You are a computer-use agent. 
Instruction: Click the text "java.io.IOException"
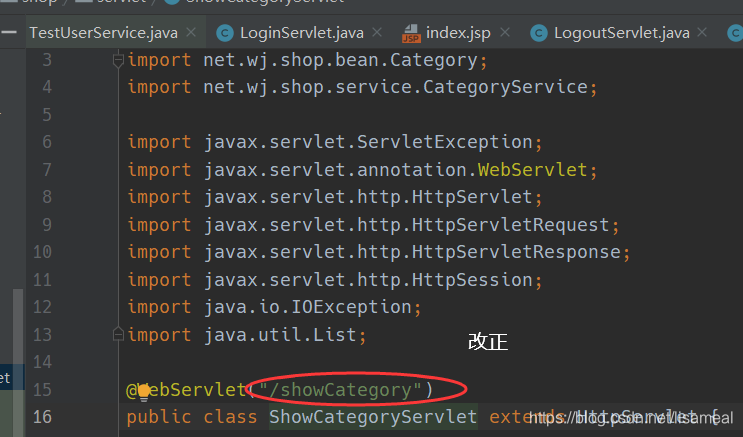click(x=308, y=307)
